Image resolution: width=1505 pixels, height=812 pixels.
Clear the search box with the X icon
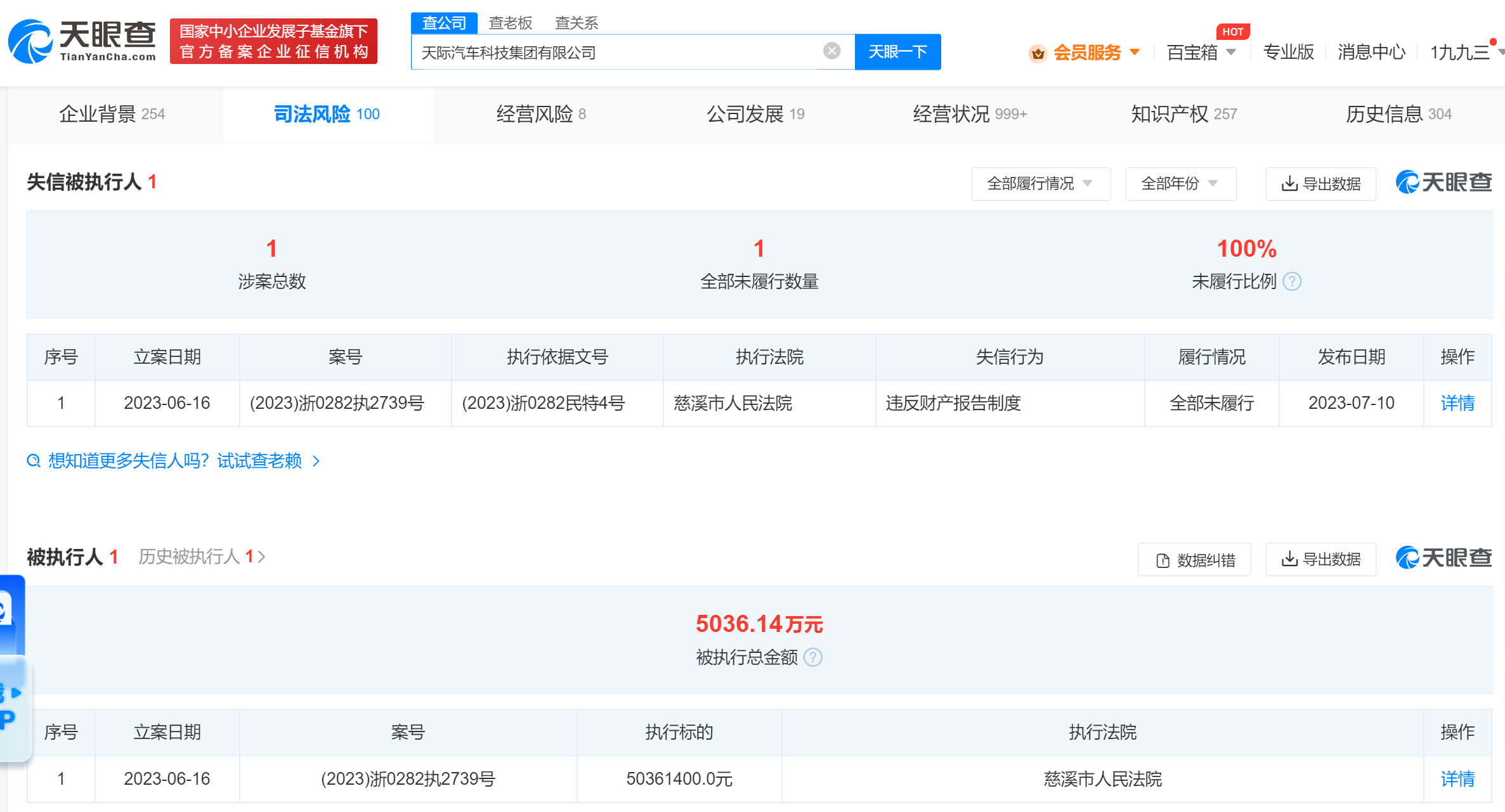pos(830,51)
